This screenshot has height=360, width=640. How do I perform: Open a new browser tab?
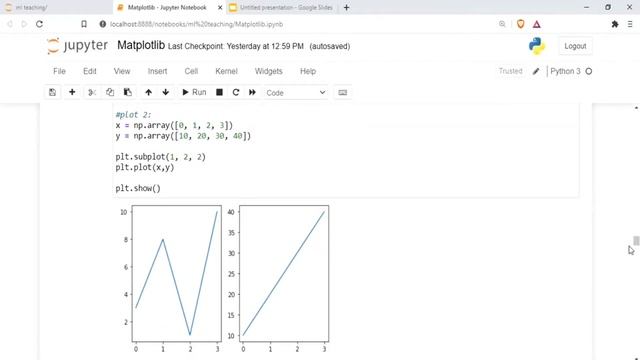[x=347, y=7]
